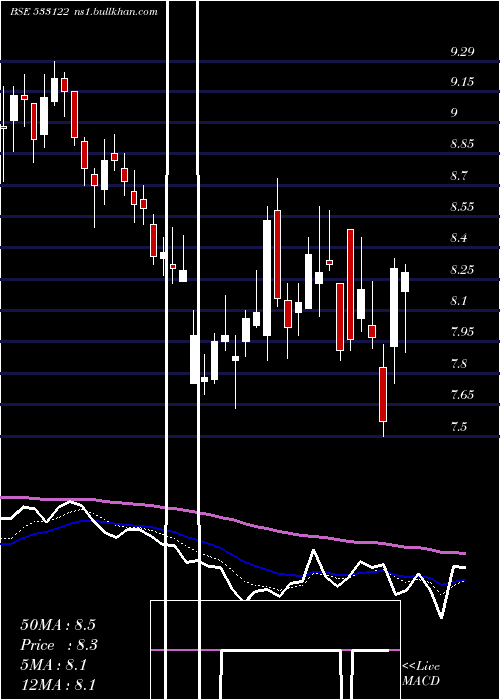
Task: Select the 9.15 price axis label
Action: pyautogui.click(x=462, y=82)
